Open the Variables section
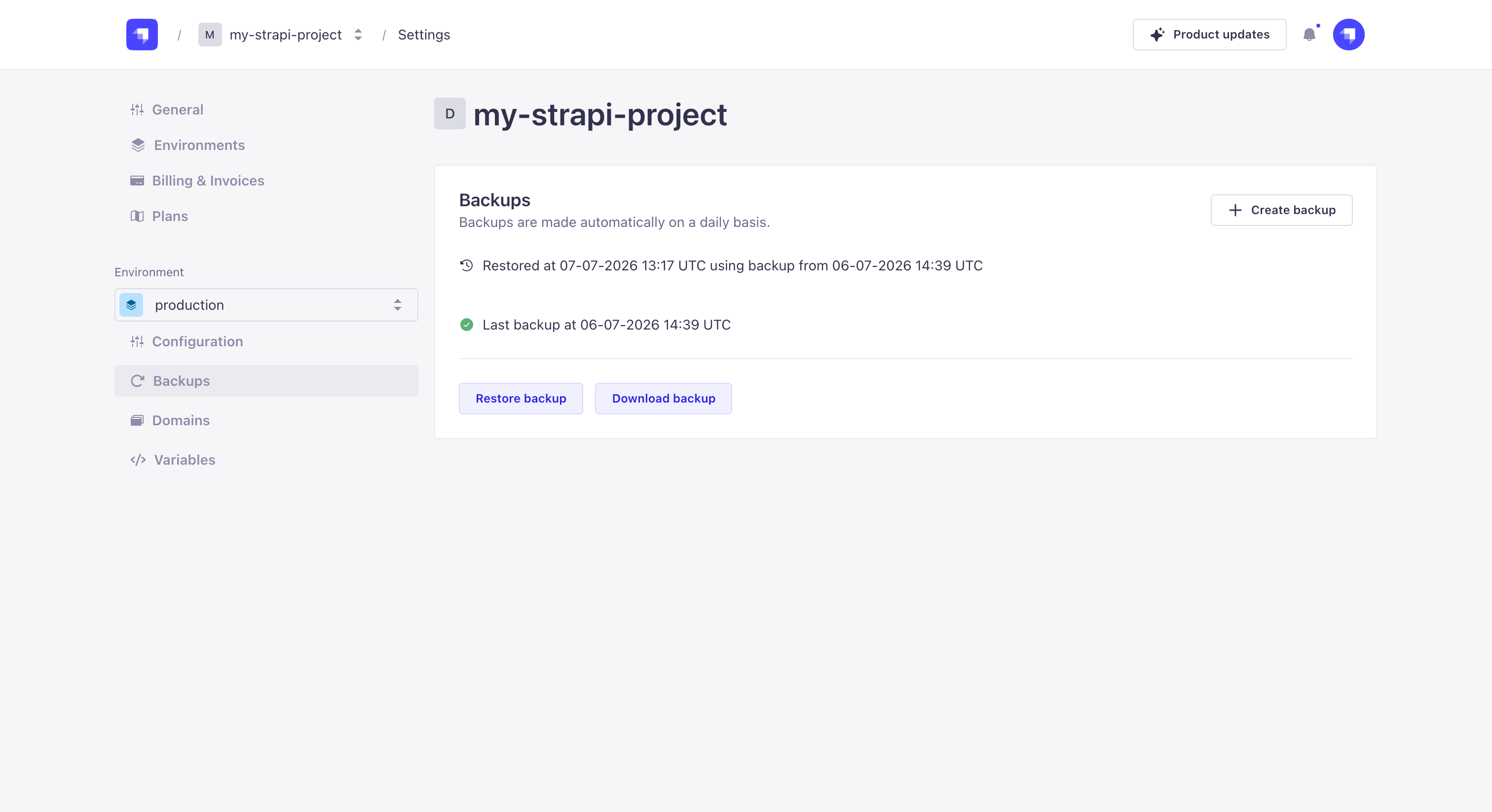The width and height of the screenshot is (1492, 812). [x=184, y=460]
